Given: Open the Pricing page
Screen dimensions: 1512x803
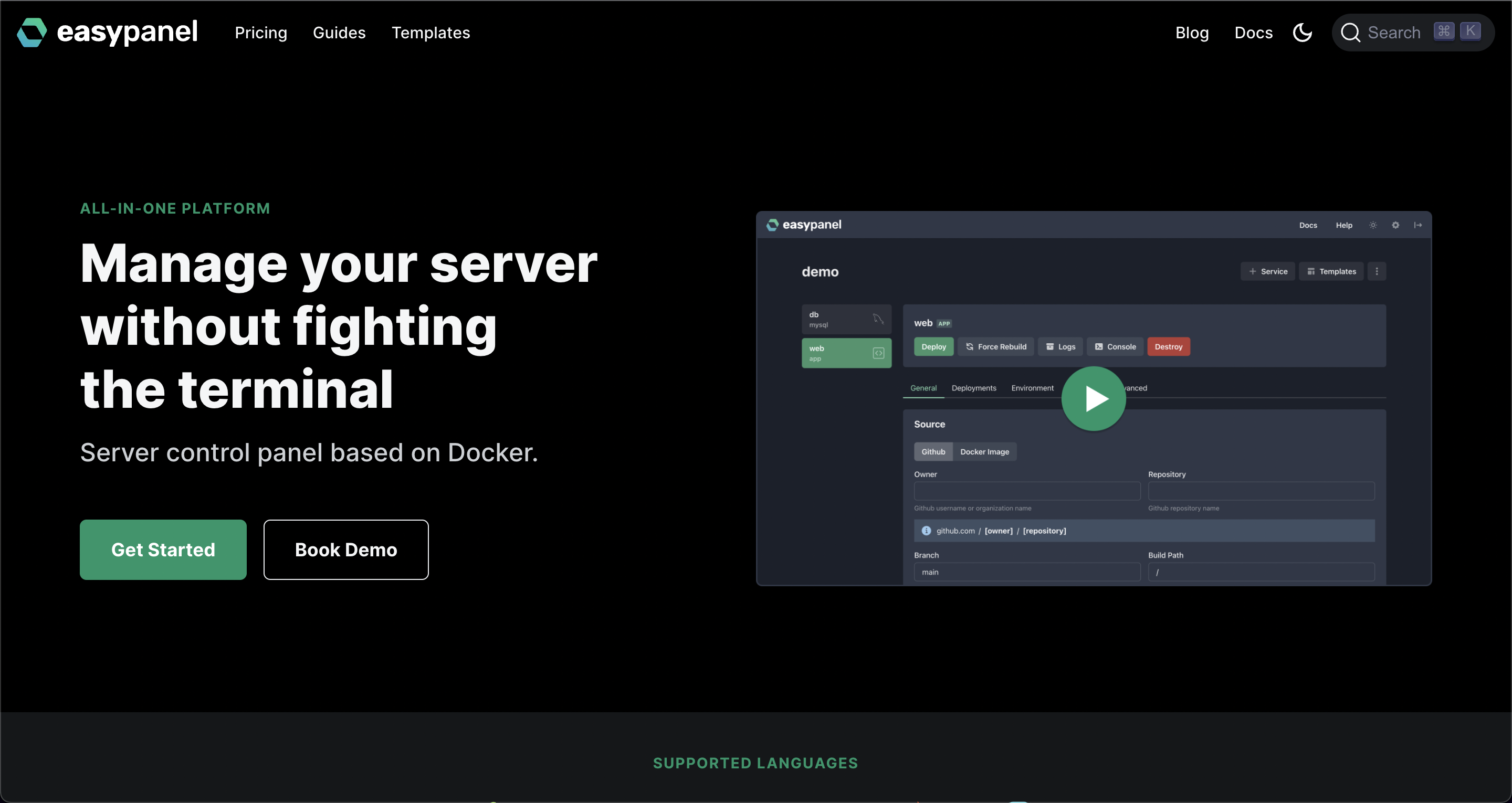Looking at the screenshot, I should tap(261, 33).
